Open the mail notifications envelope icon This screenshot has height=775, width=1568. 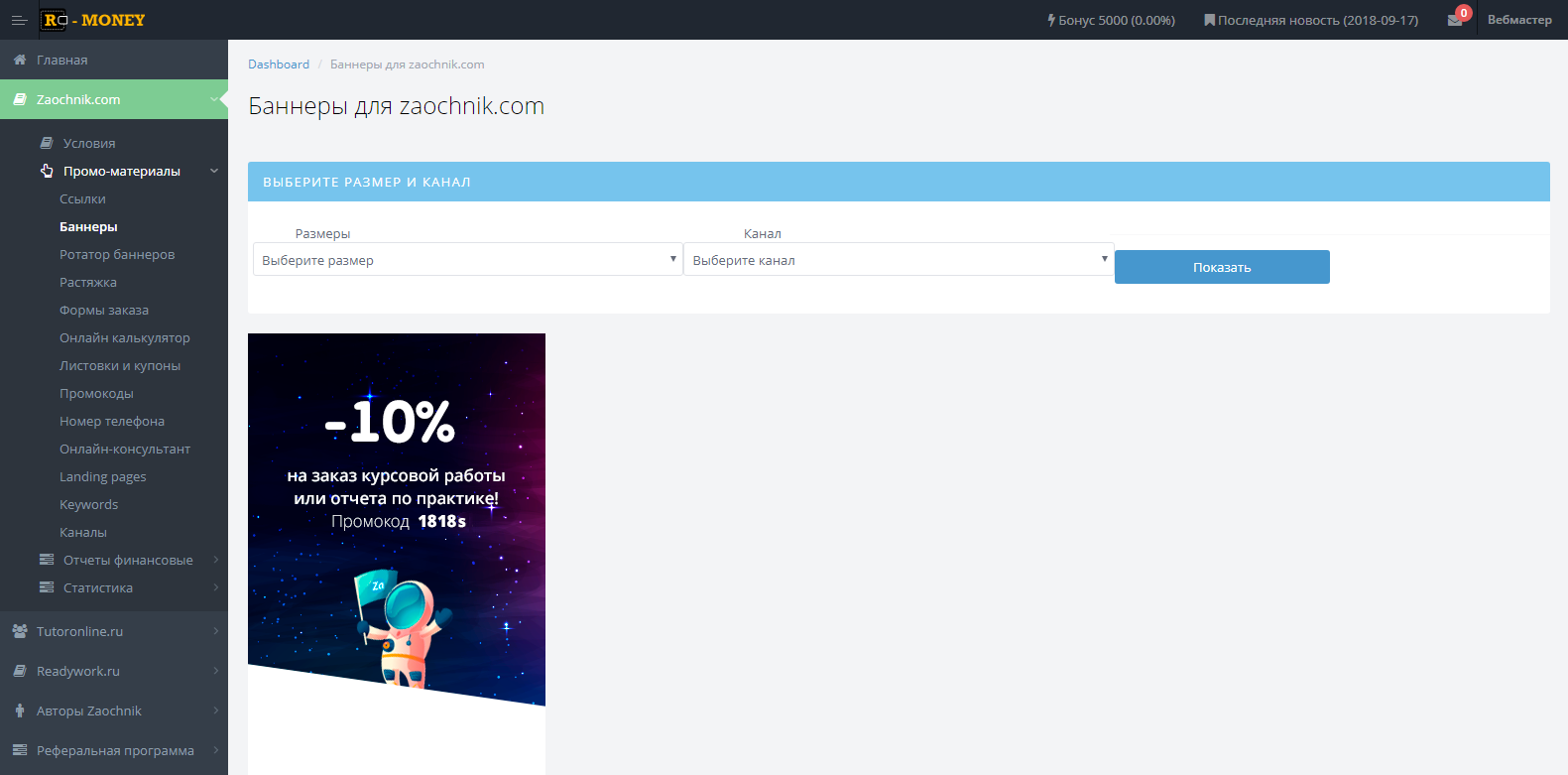pyautogui.click(x=1455, y=20)
